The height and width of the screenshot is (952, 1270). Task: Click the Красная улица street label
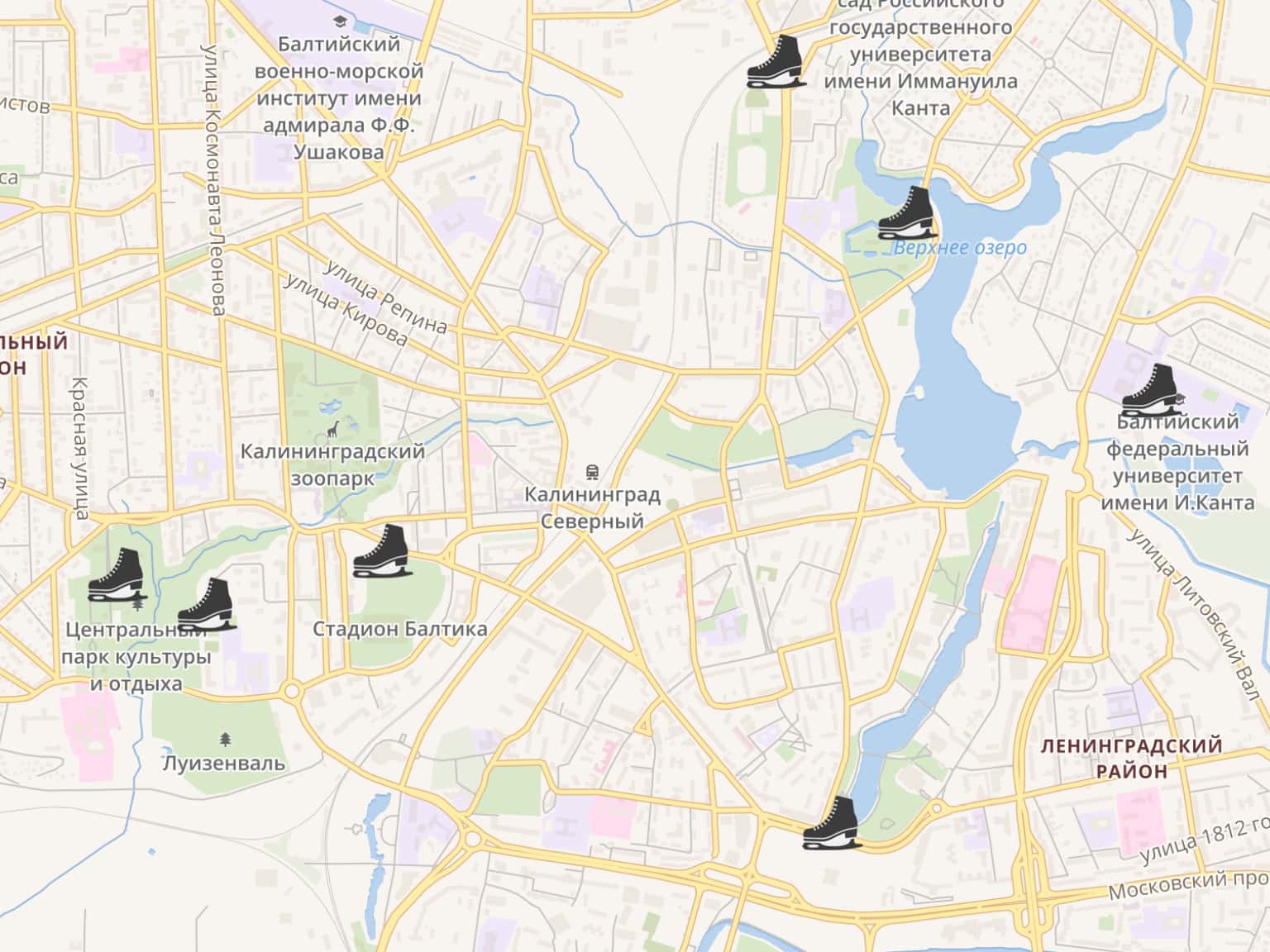click(79, 448)
